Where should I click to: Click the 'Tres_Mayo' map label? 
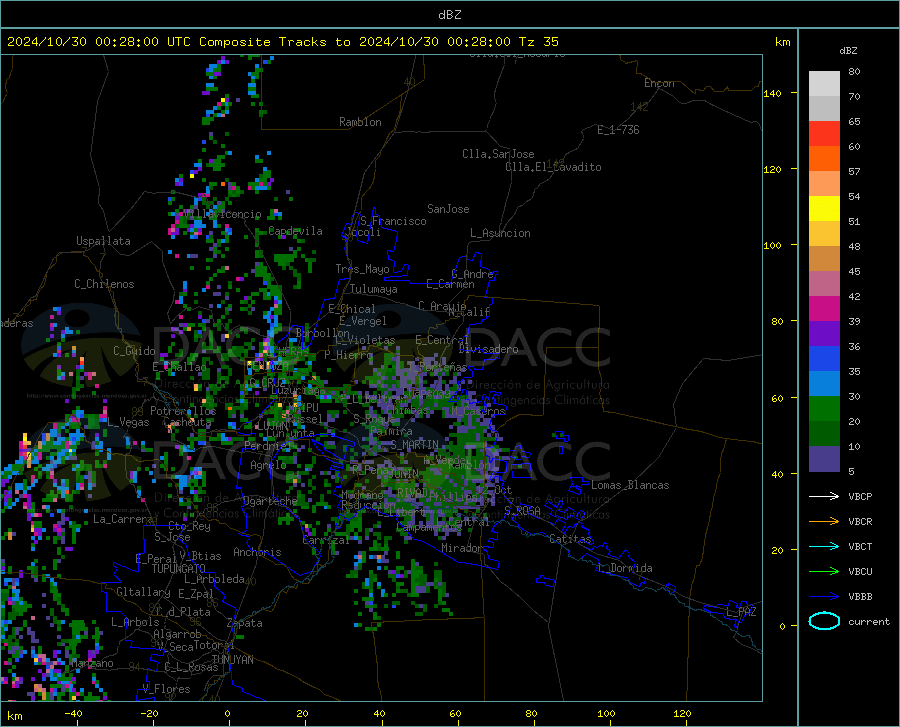(x=362, y=269)
